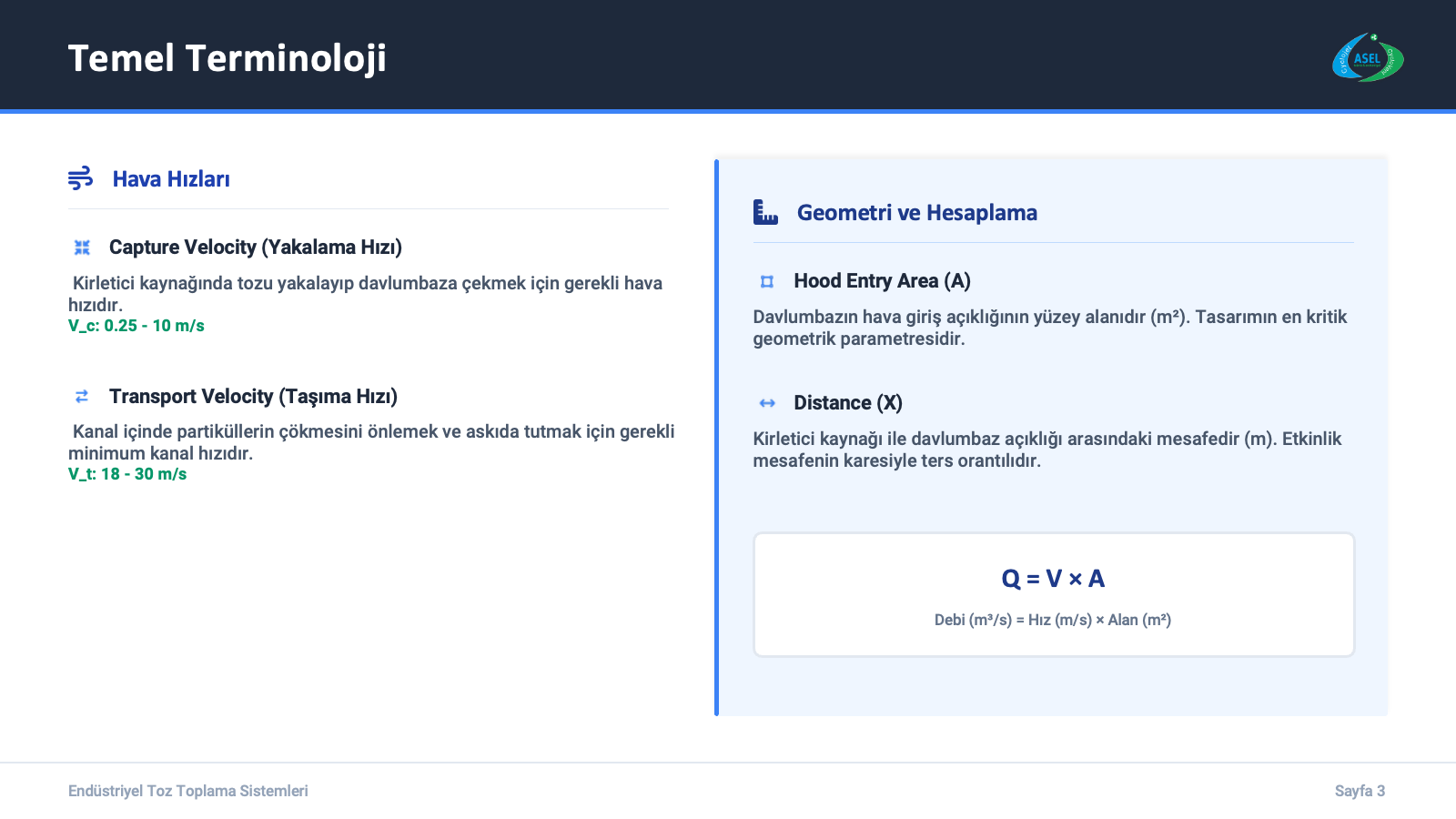The width and height of the screenshot is (1456, 819).
Task: Click the Endüstriyel Toz Toplama Sistemleri footer
Action: 188,791
